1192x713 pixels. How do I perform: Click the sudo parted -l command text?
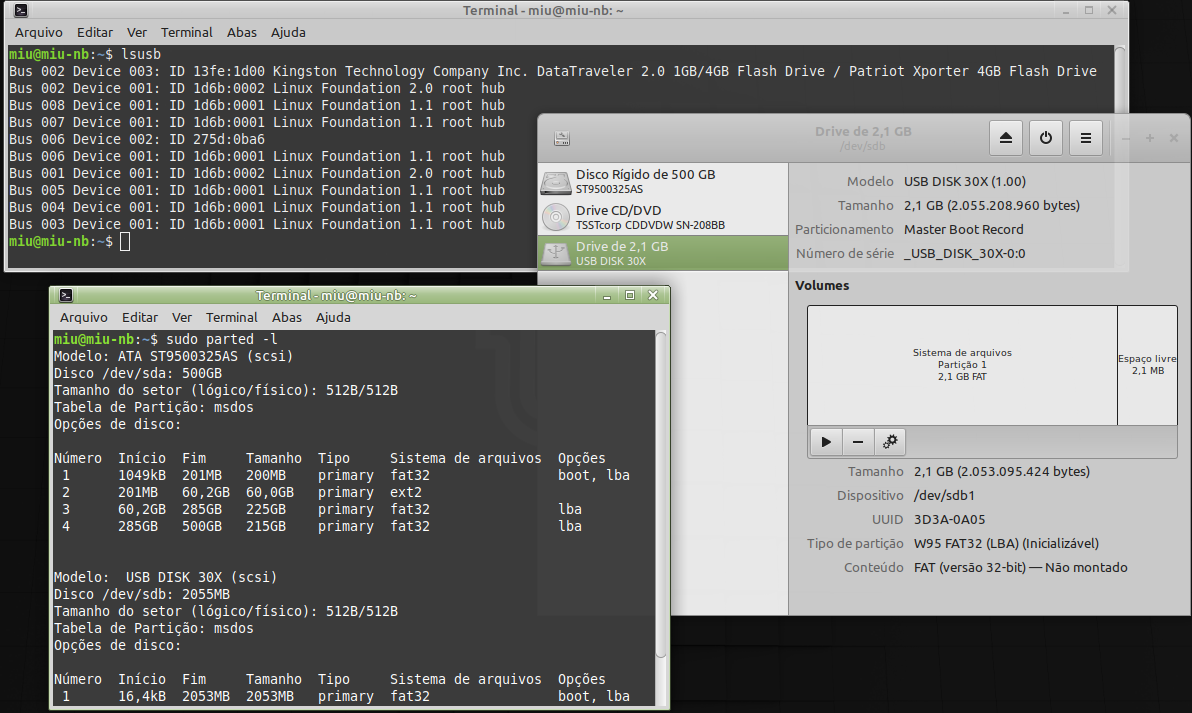click(x=222, y=340)
